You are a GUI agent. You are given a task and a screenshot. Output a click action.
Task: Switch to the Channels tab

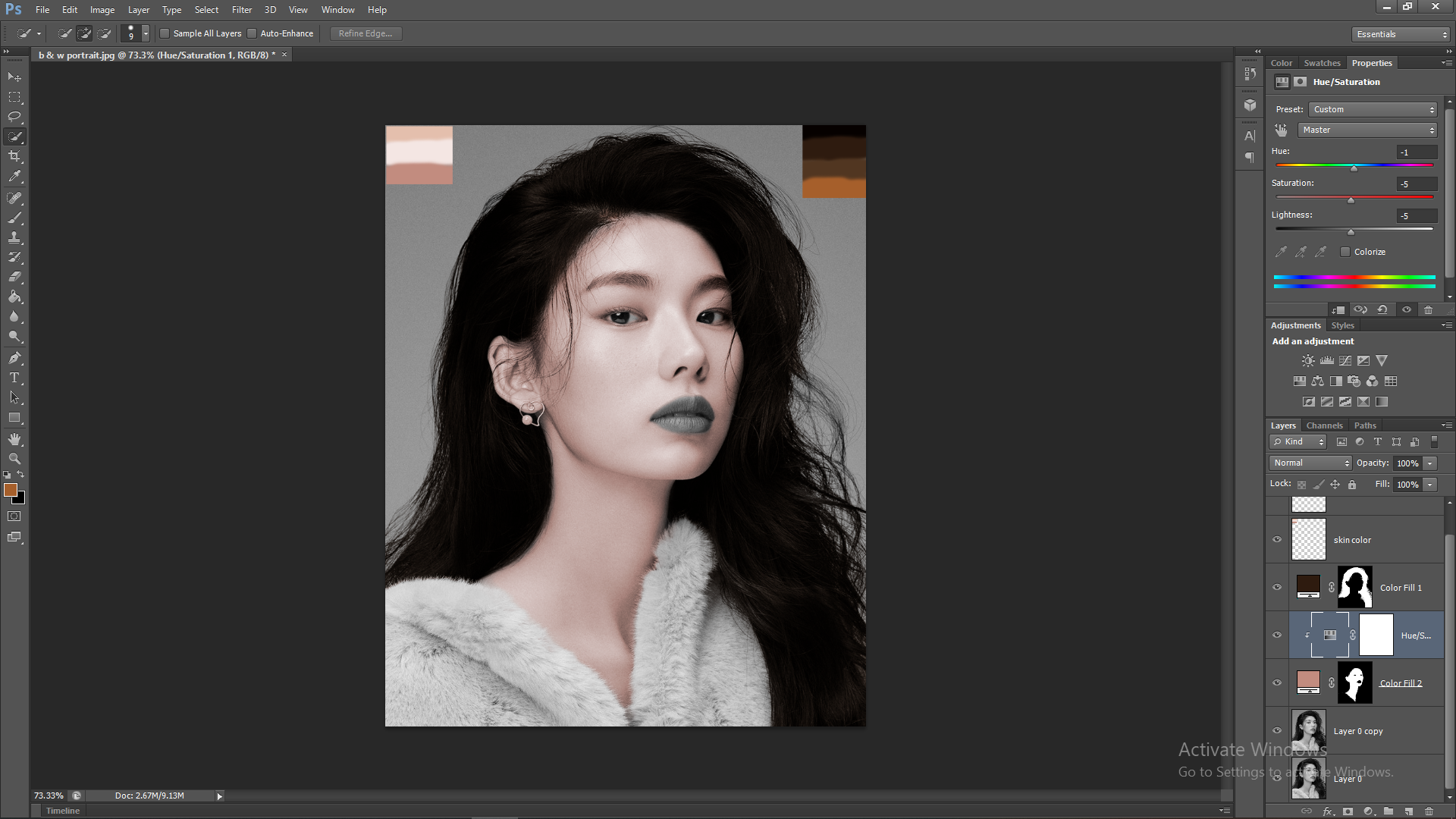pos(1324,425)
